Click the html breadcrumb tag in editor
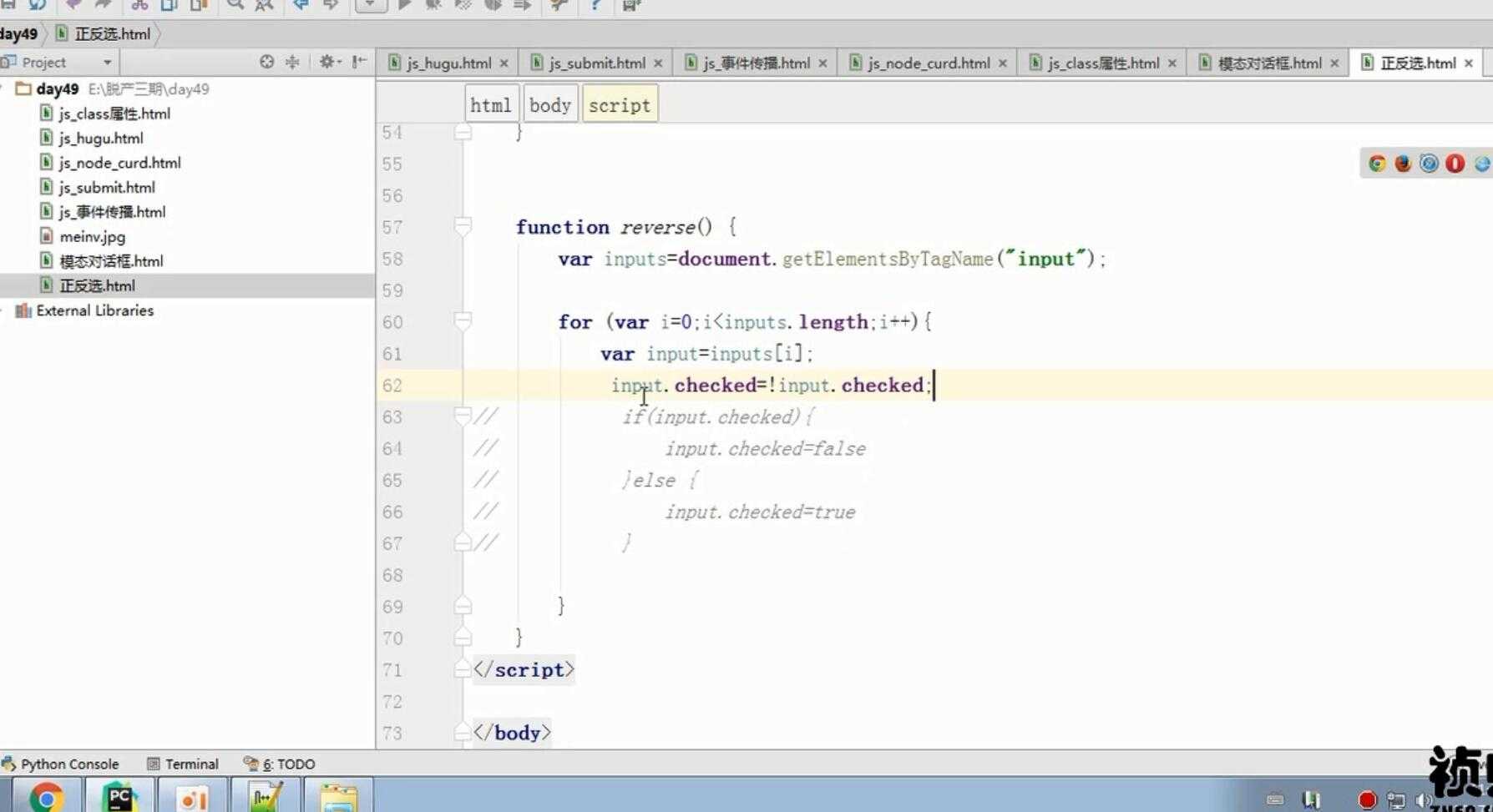The image size is (1493, 812). coord(491,105)
